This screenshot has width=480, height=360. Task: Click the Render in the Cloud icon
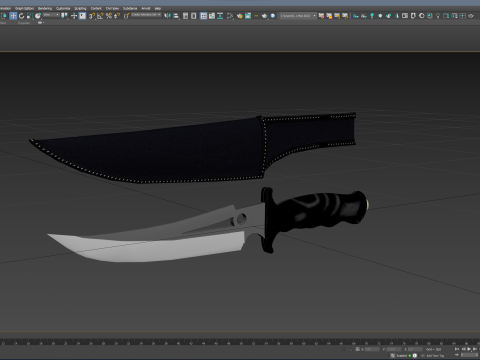[x=273, y=16]
